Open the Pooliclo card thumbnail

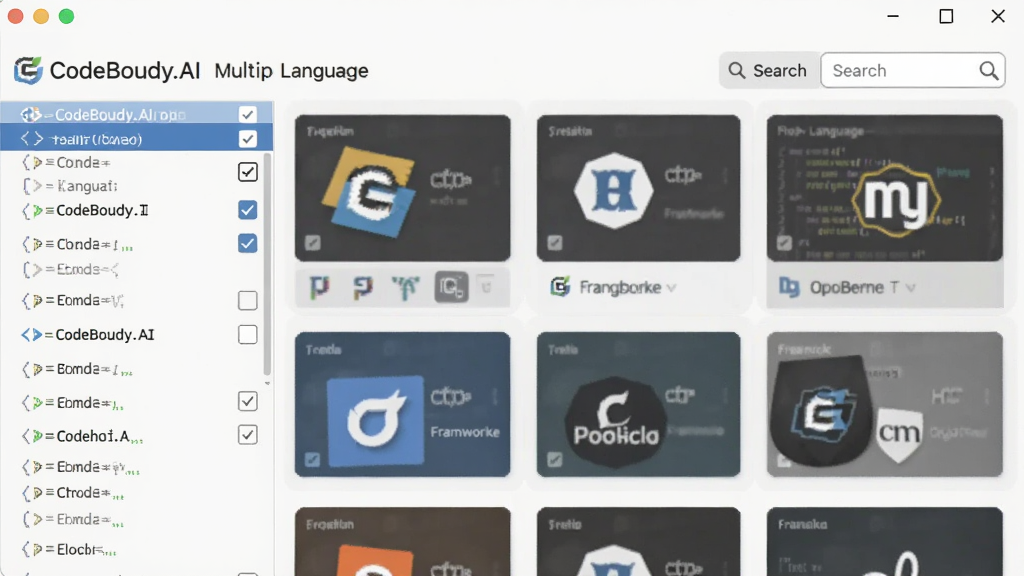pos(639,404)
